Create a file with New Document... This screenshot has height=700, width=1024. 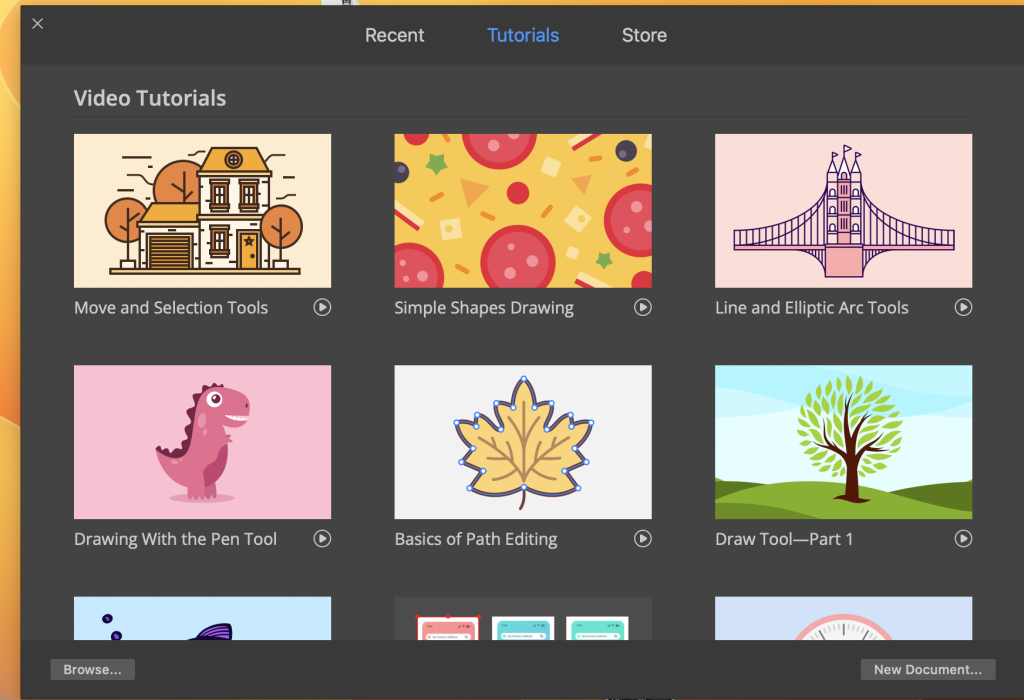tap(928, 669)
